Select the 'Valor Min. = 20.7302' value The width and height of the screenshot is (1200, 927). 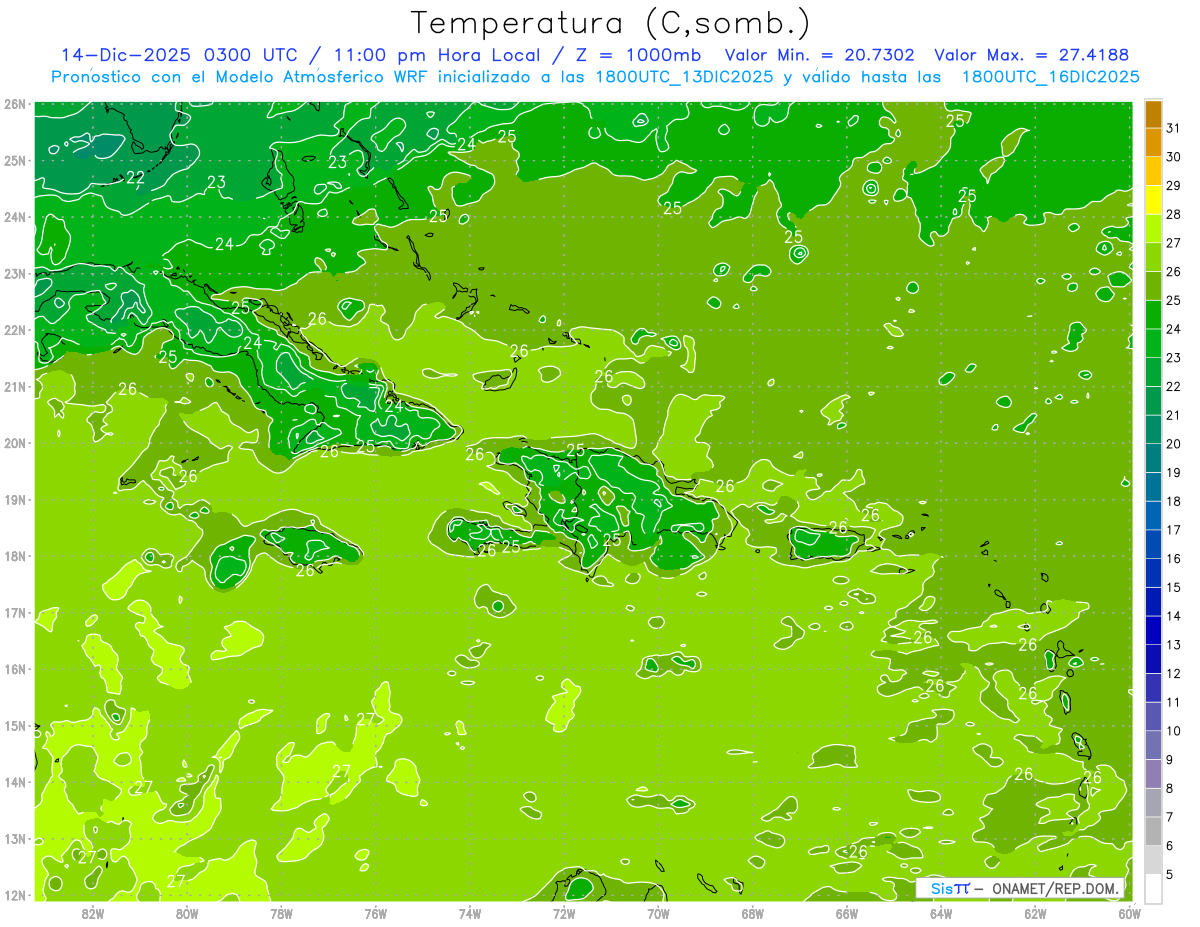[x=822, y=55]
